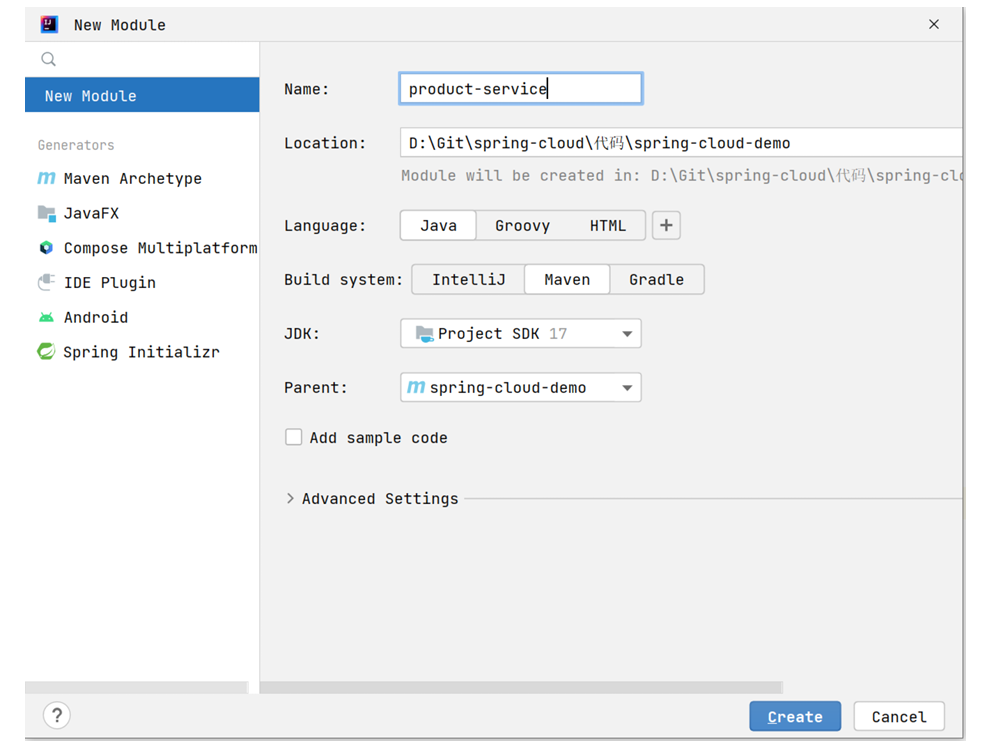The image size is (982, 756).
Task: Click the JavaFX folder icon
Action: [46, 214]
